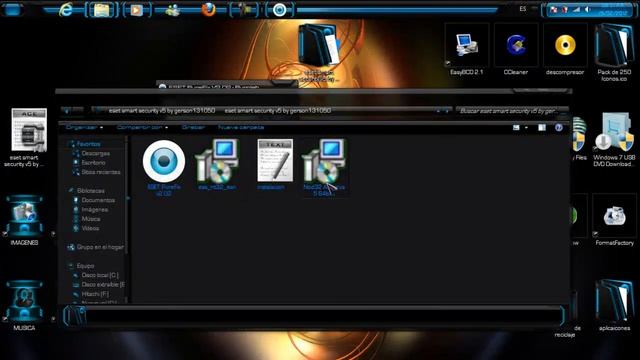Open Disco local (C:) drive
This screenshot has height=360, width=640.
coord(100,275)
